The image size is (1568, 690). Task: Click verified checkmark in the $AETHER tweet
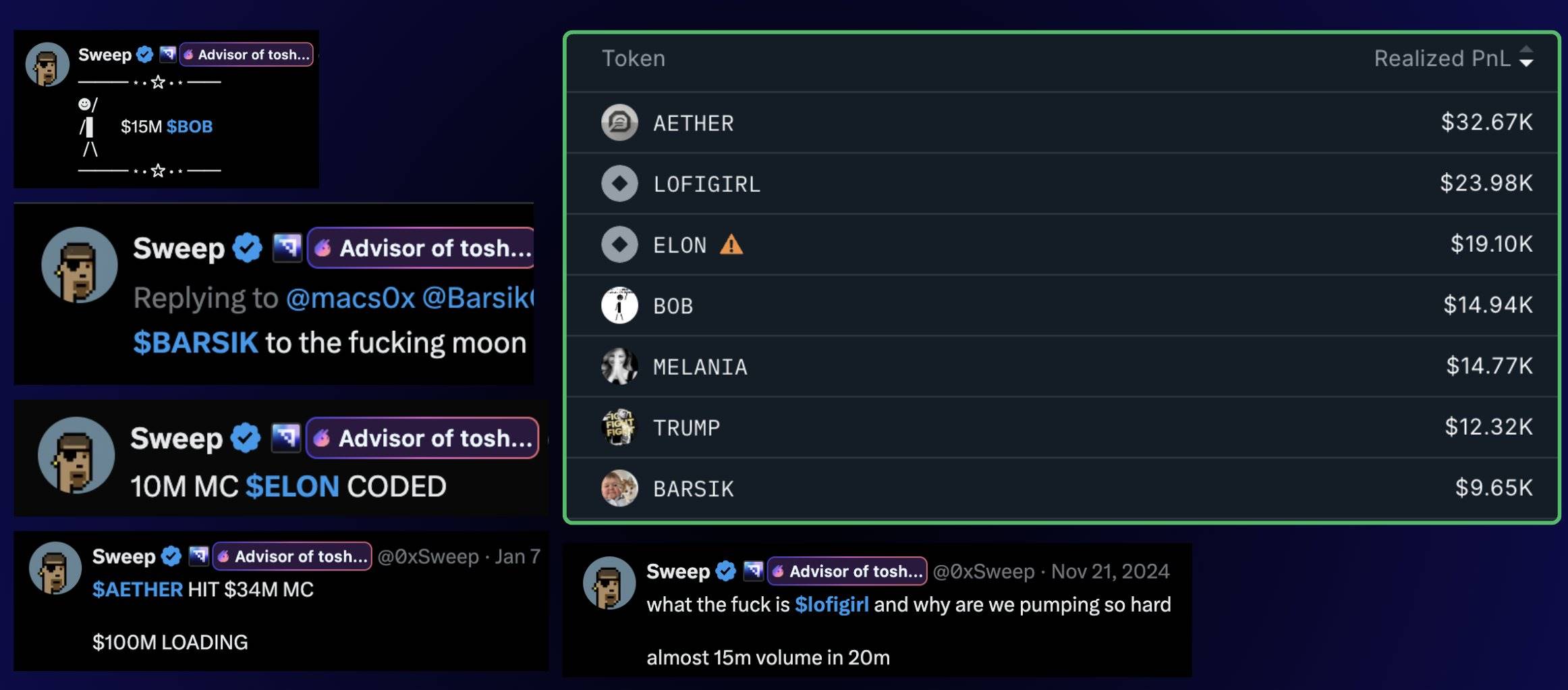[171, 556]
